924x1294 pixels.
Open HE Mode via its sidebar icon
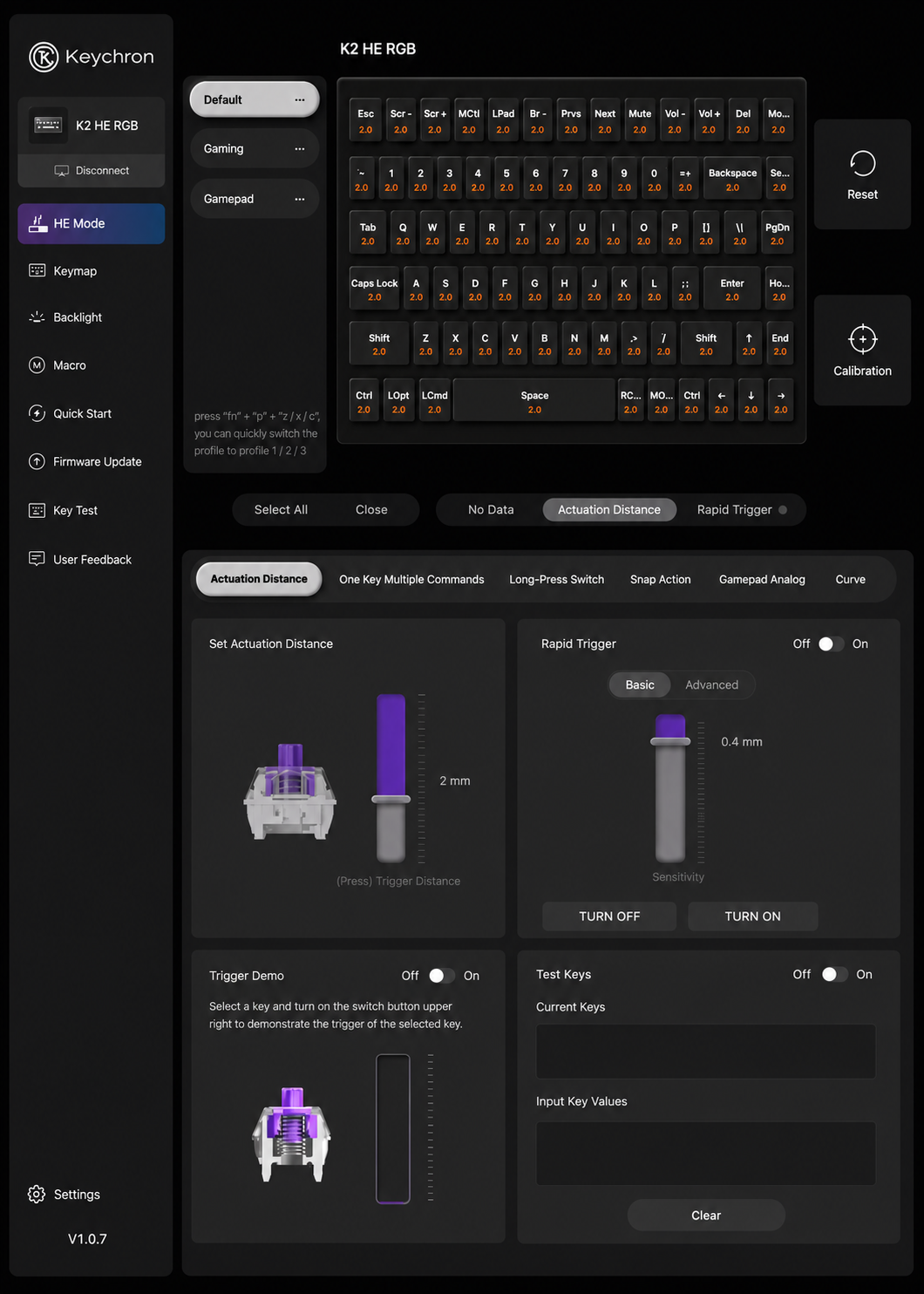pyautogui.click(x=37, y=223)
